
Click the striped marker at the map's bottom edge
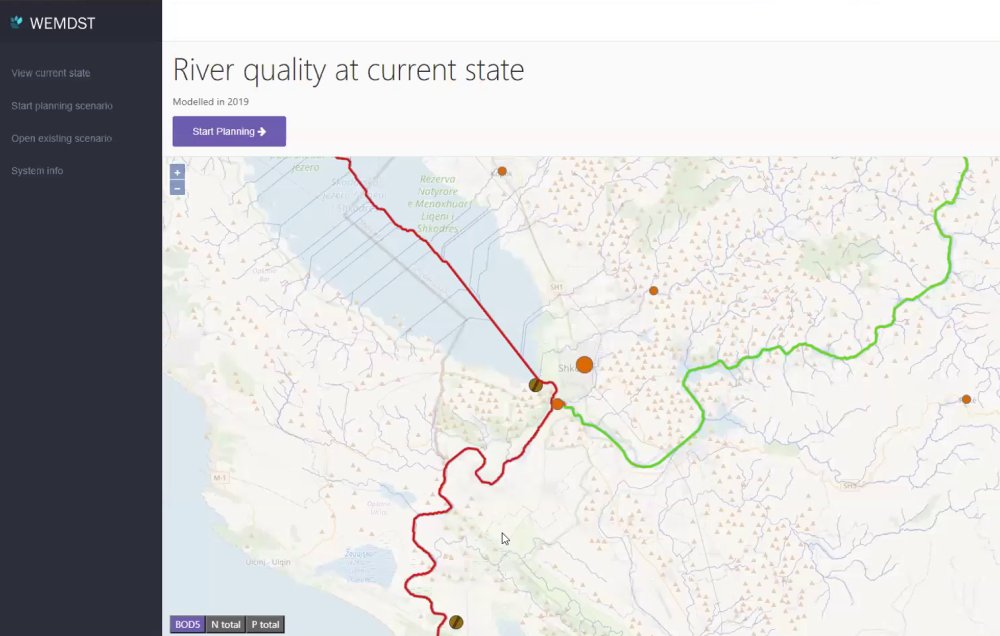pos(456,622)
